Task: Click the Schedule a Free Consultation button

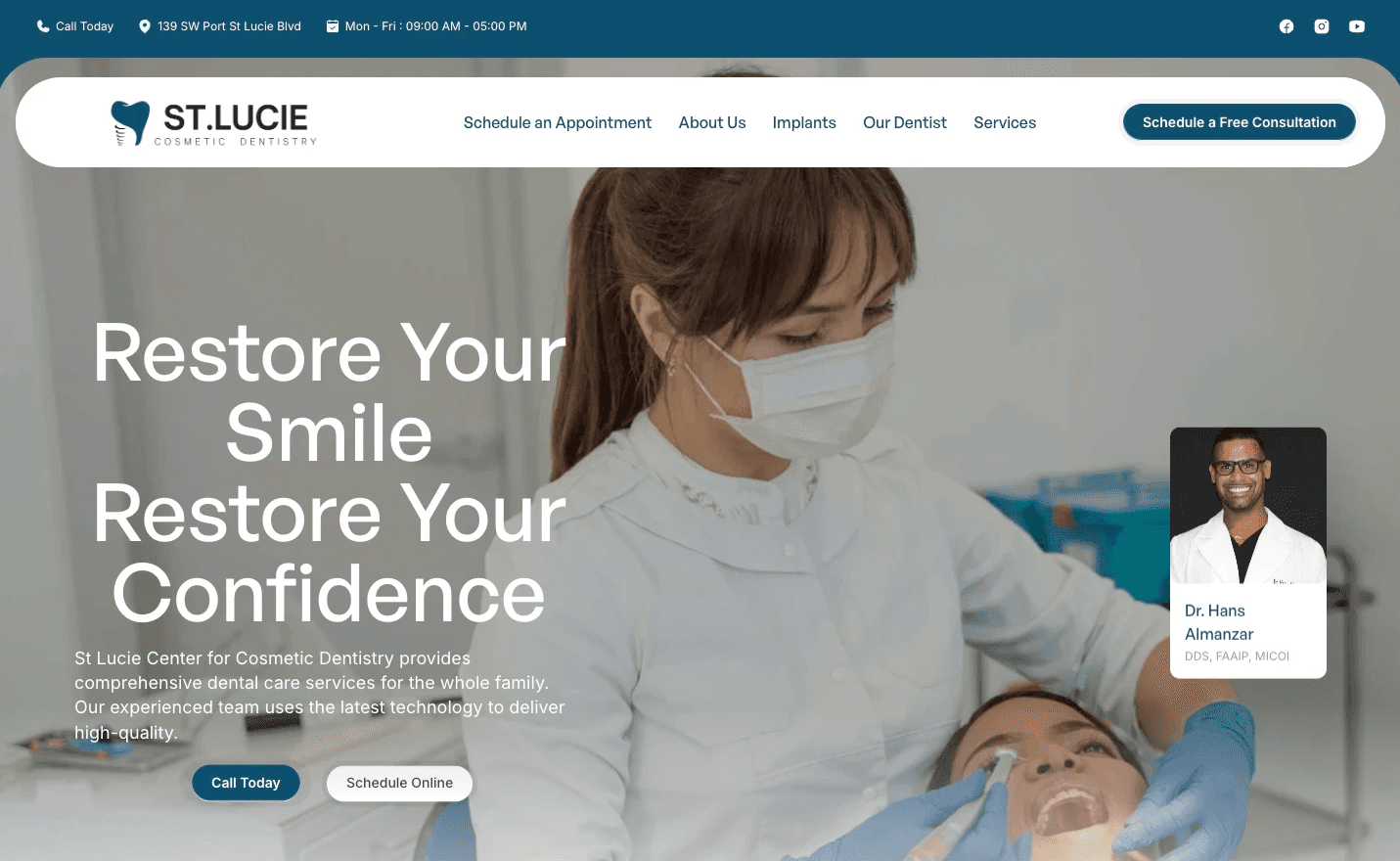Action: tap(1240, 122)
